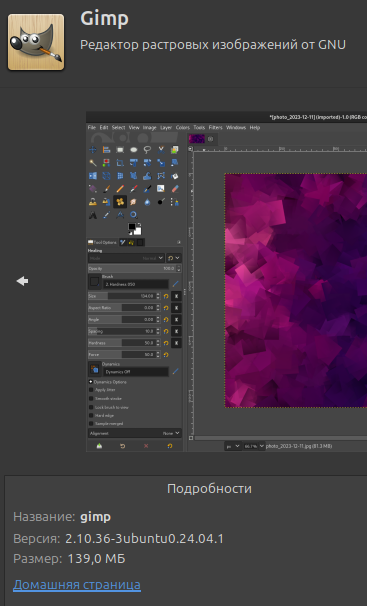Open the Colors menu
This screenshot has height=606, width=367.
(182, 128)
